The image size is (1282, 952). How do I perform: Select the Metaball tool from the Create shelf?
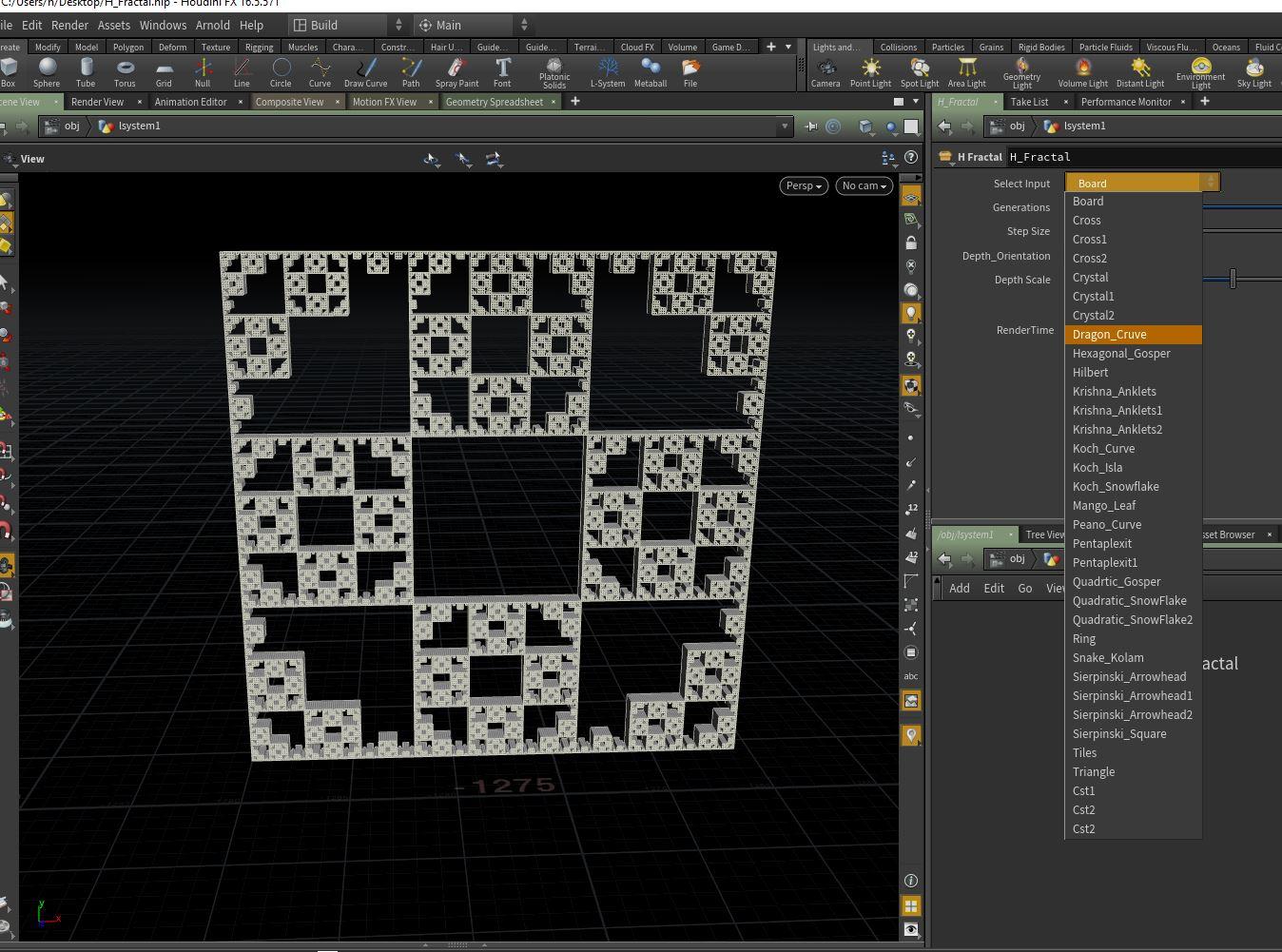(x=651, y=71)
